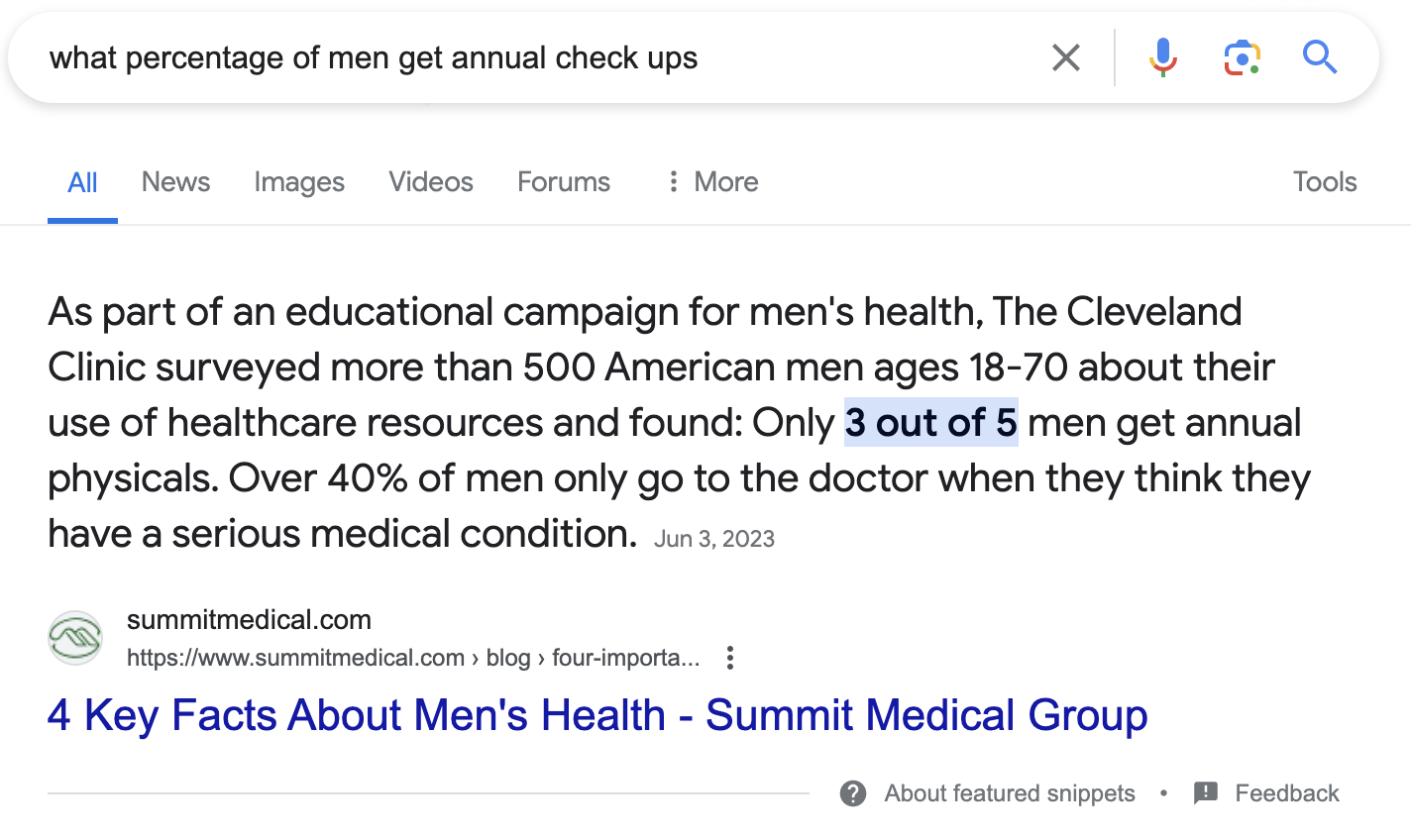Click the Feedback link
This screenshot has width=1411, height=840.
tap(1287, 793)
